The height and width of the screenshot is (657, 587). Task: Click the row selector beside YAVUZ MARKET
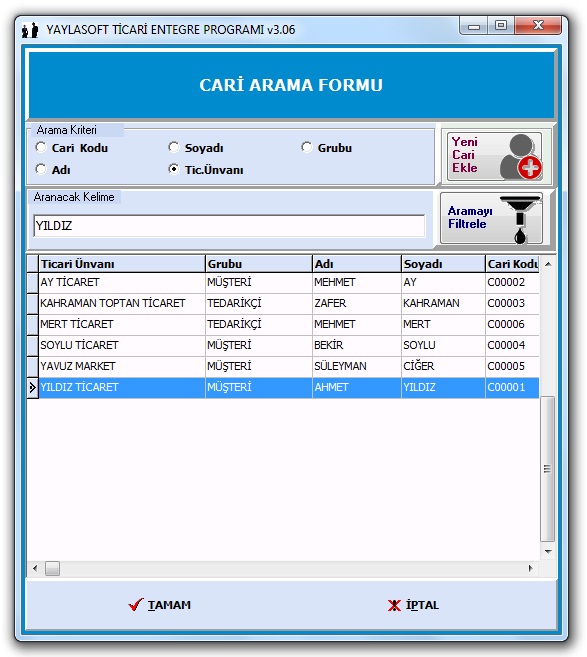click(x=32, y=366)
